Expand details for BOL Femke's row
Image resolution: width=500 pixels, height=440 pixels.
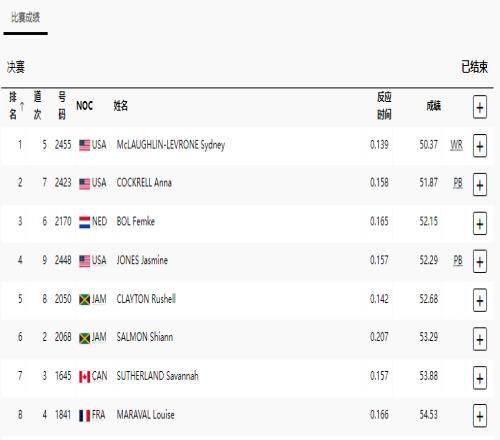(x=480, y=223)
